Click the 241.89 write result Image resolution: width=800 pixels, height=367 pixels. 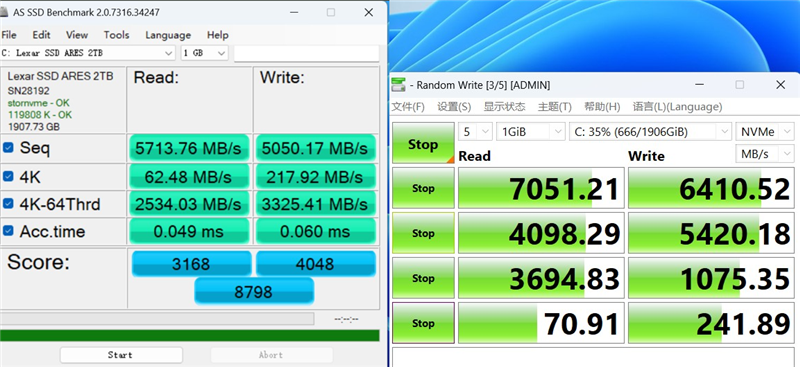click(x=711, y=323)
